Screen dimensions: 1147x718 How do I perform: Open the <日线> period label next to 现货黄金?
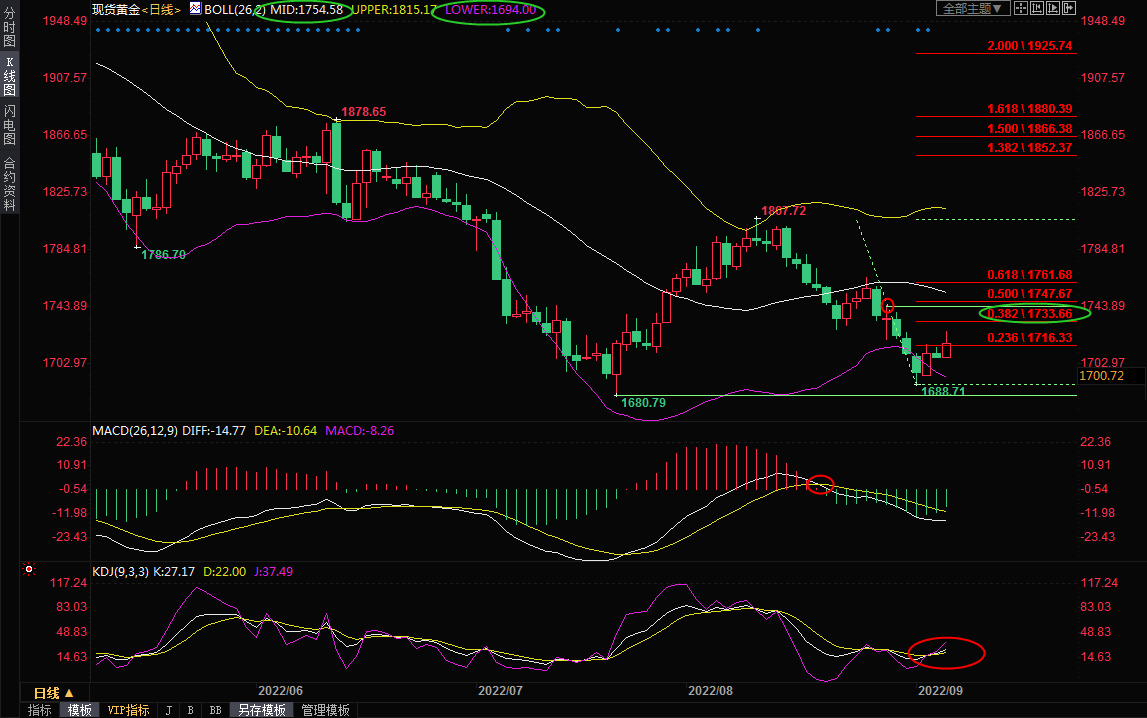pos(162,9)
